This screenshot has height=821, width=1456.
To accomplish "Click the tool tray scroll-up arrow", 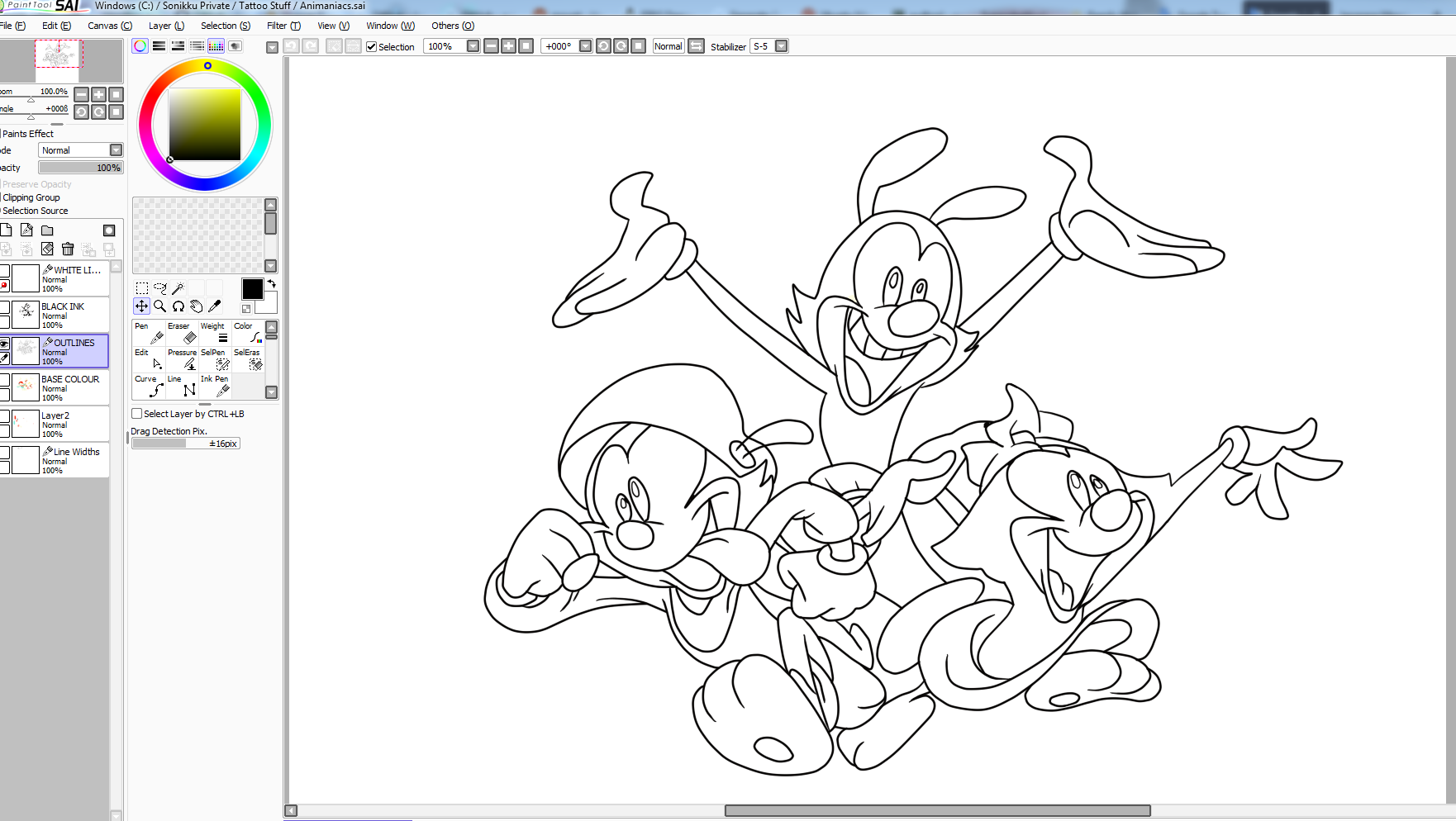I will point(271,327).
